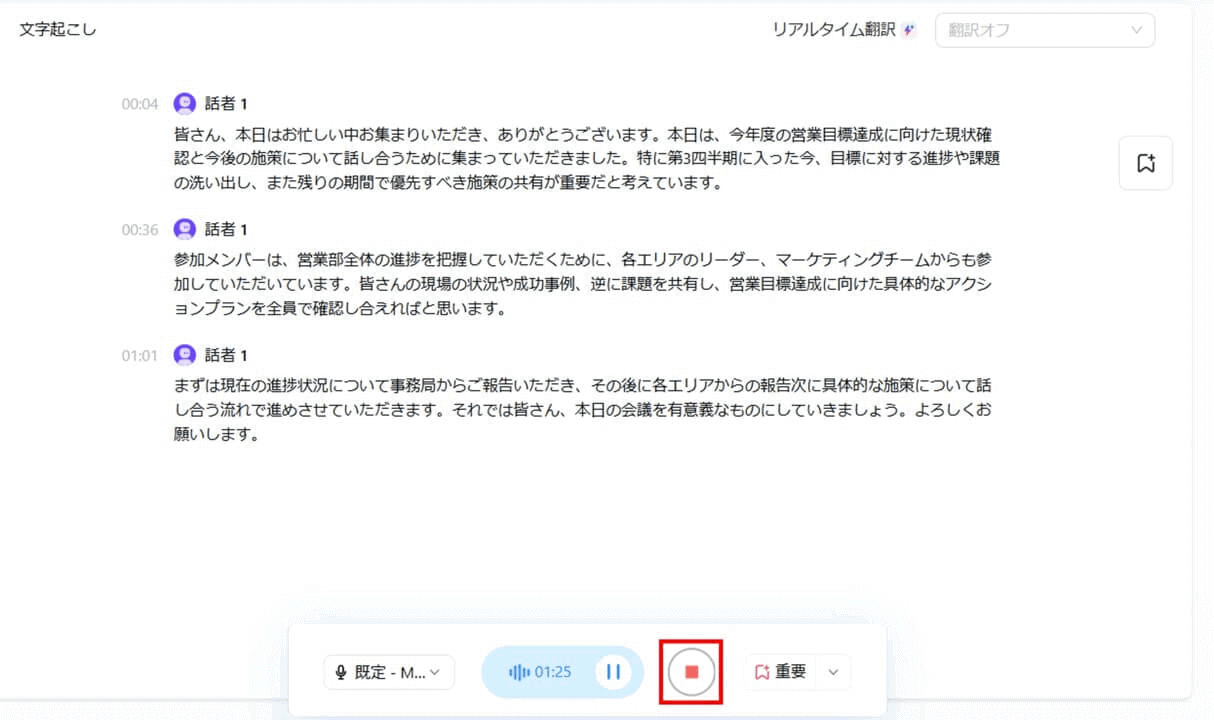Click the waveform icon in the recording timer
This screenshot has height=720, width=1214.
click(519, 672)
